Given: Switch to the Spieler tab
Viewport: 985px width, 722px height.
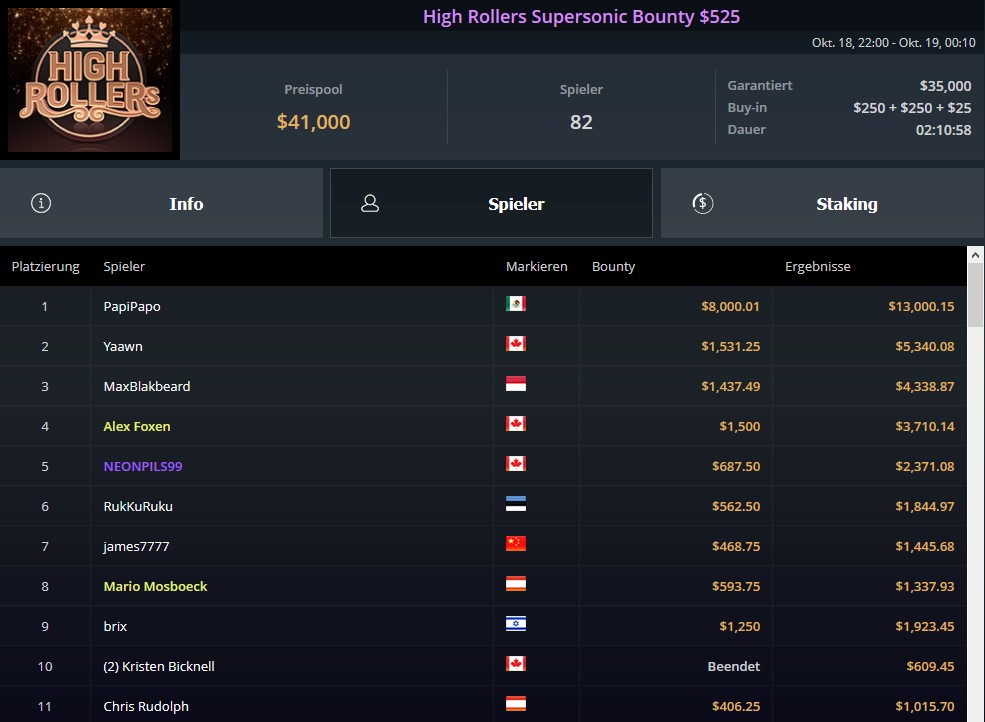Looking at the screenshot, I should coord(491,203).
